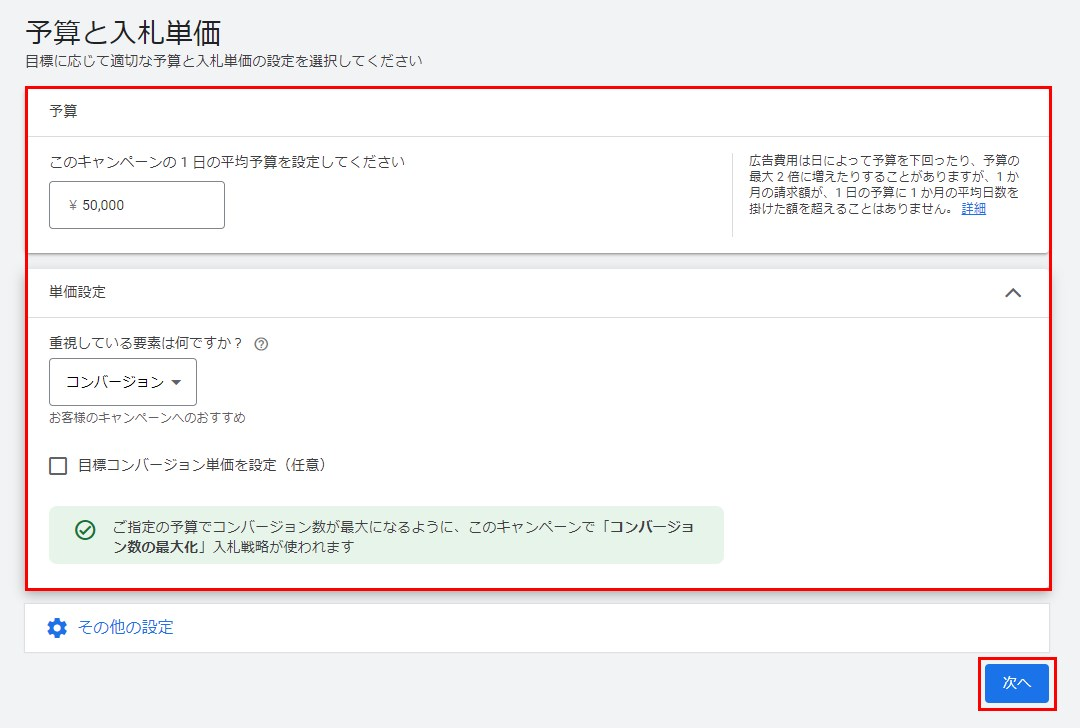This screenshot has width=1080, height=728.
Task: Click the green checkmark circle icon
Action: pyautogui.click(x=85, y=530)
